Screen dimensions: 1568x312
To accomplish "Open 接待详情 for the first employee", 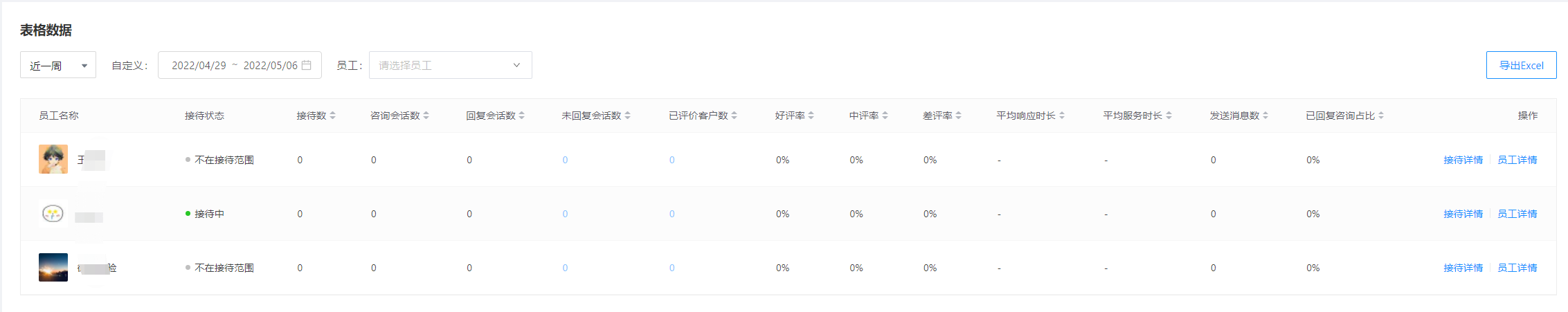I will (1463, 160).
